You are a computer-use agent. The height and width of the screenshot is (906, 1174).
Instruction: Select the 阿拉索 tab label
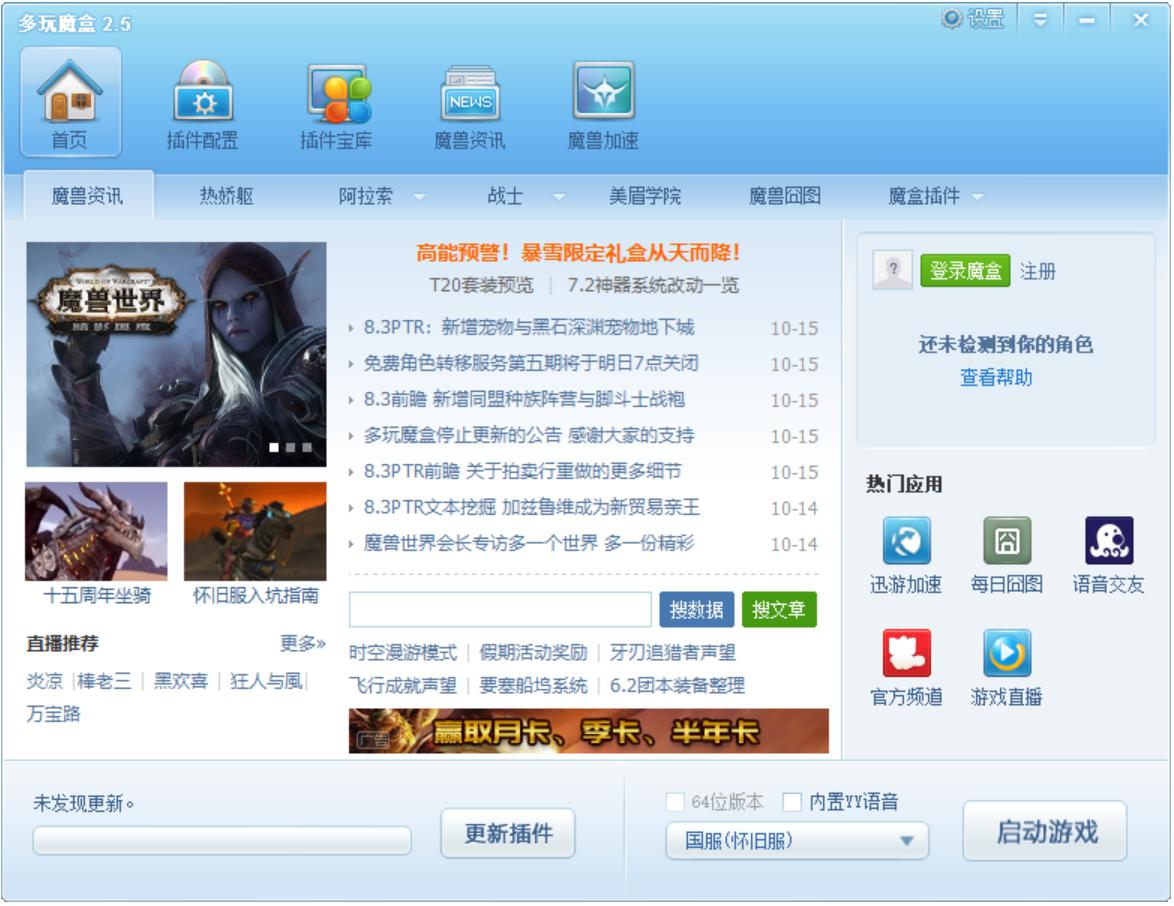pos(365,196)
